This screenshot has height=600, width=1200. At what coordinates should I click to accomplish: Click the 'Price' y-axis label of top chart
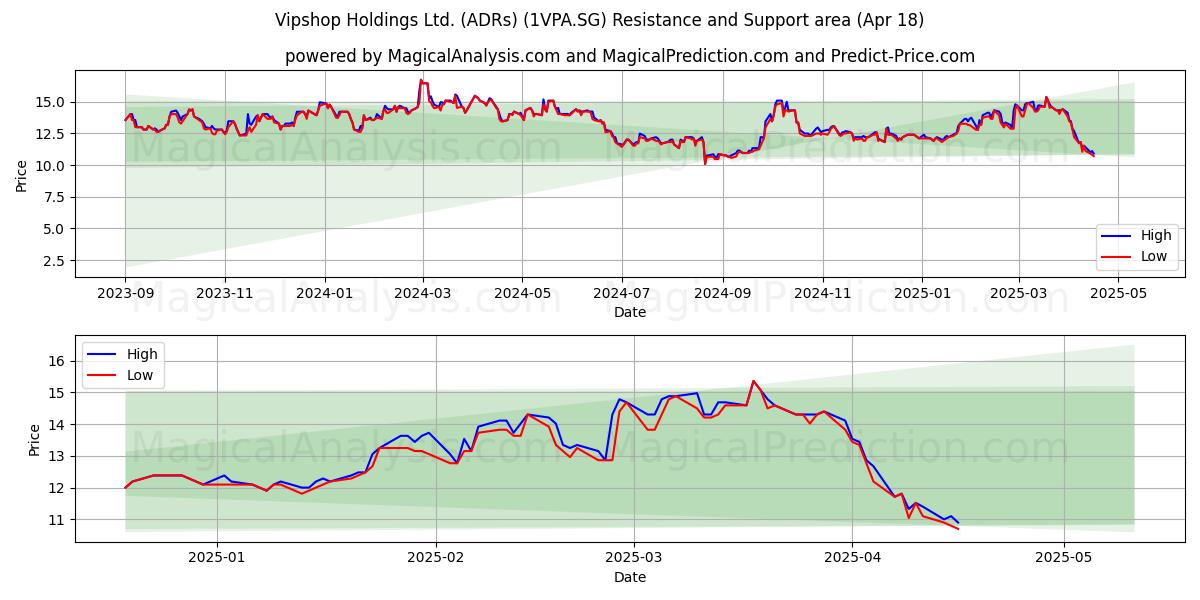[22, 175]
